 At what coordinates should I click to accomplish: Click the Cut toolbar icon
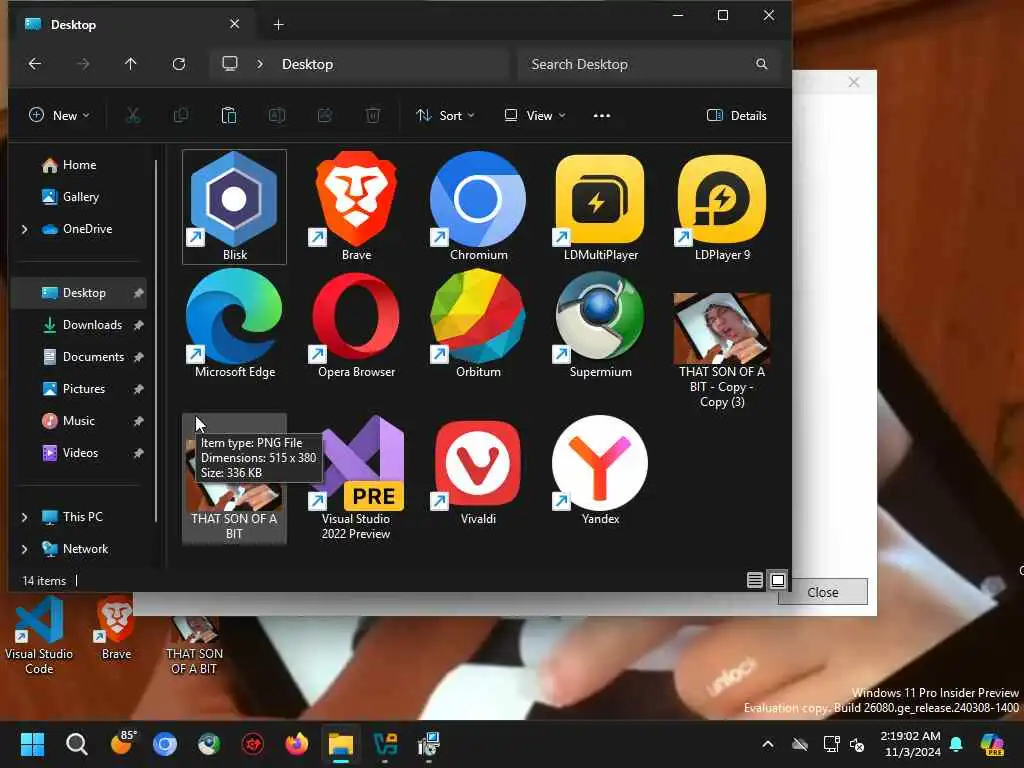[x=133, y=116]
